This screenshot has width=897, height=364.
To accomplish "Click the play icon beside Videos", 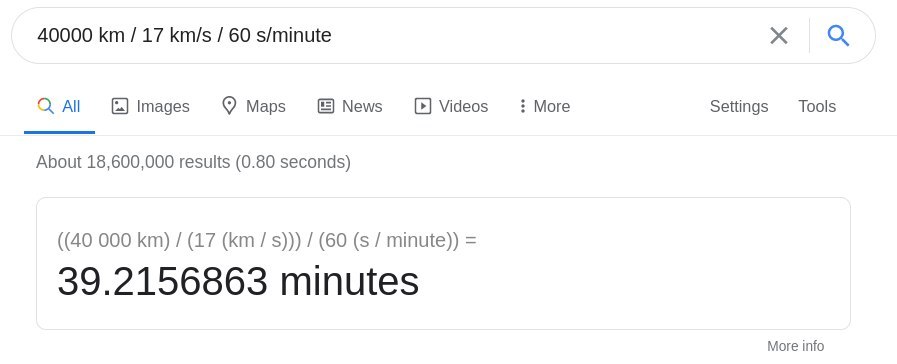I will click(x=423, y=106).
